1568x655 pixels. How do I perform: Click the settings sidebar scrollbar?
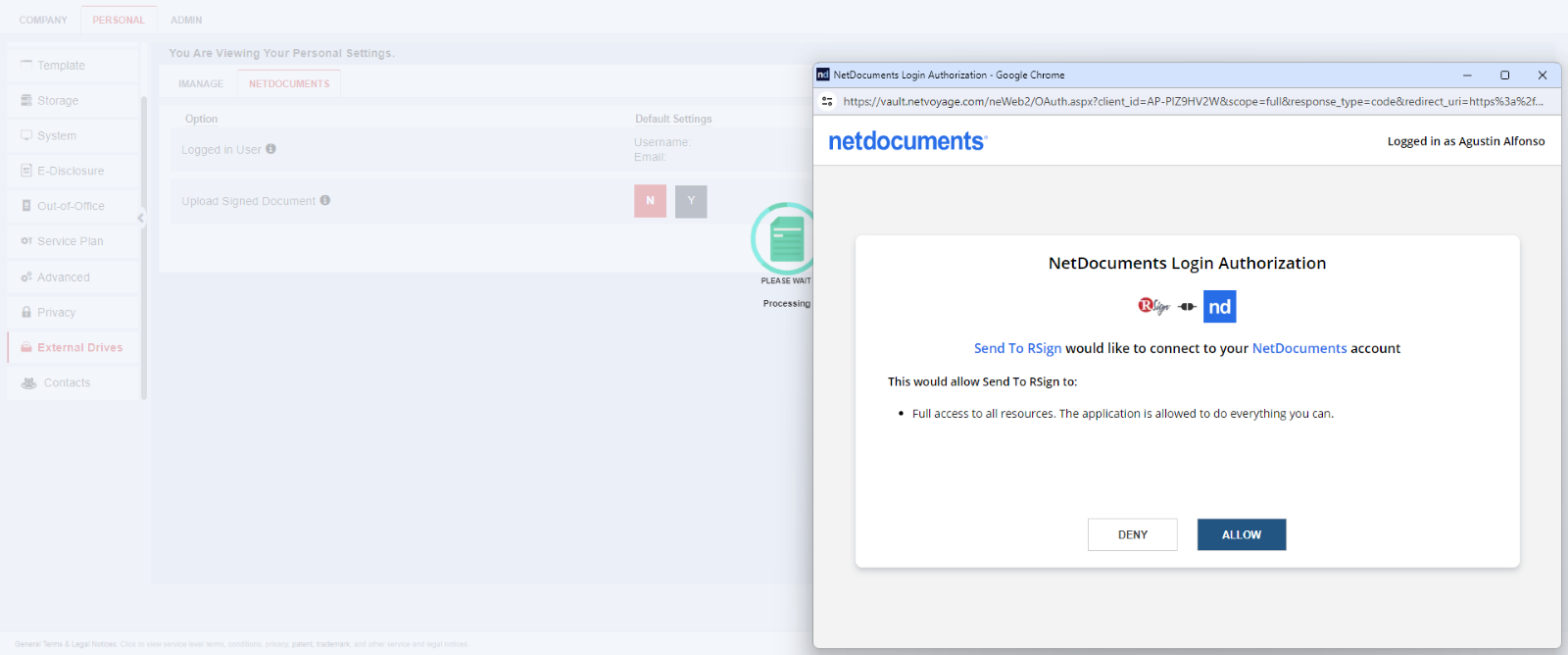[144, 247]
